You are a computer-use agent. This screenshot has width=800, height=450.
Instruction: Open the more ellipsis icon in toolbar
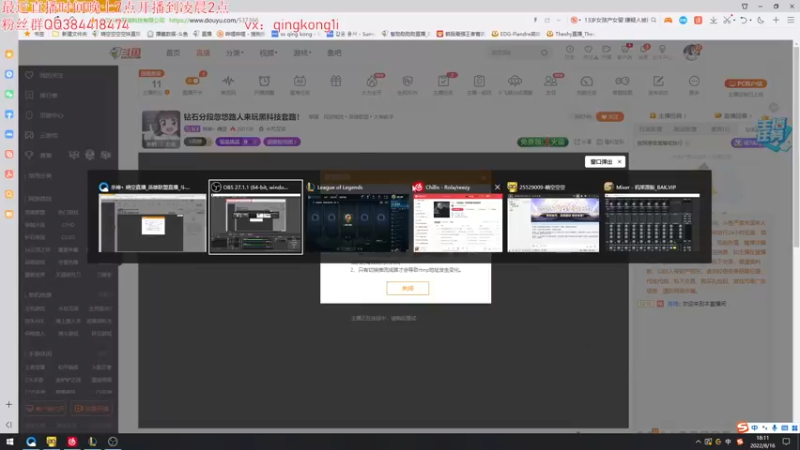(694, 81)
